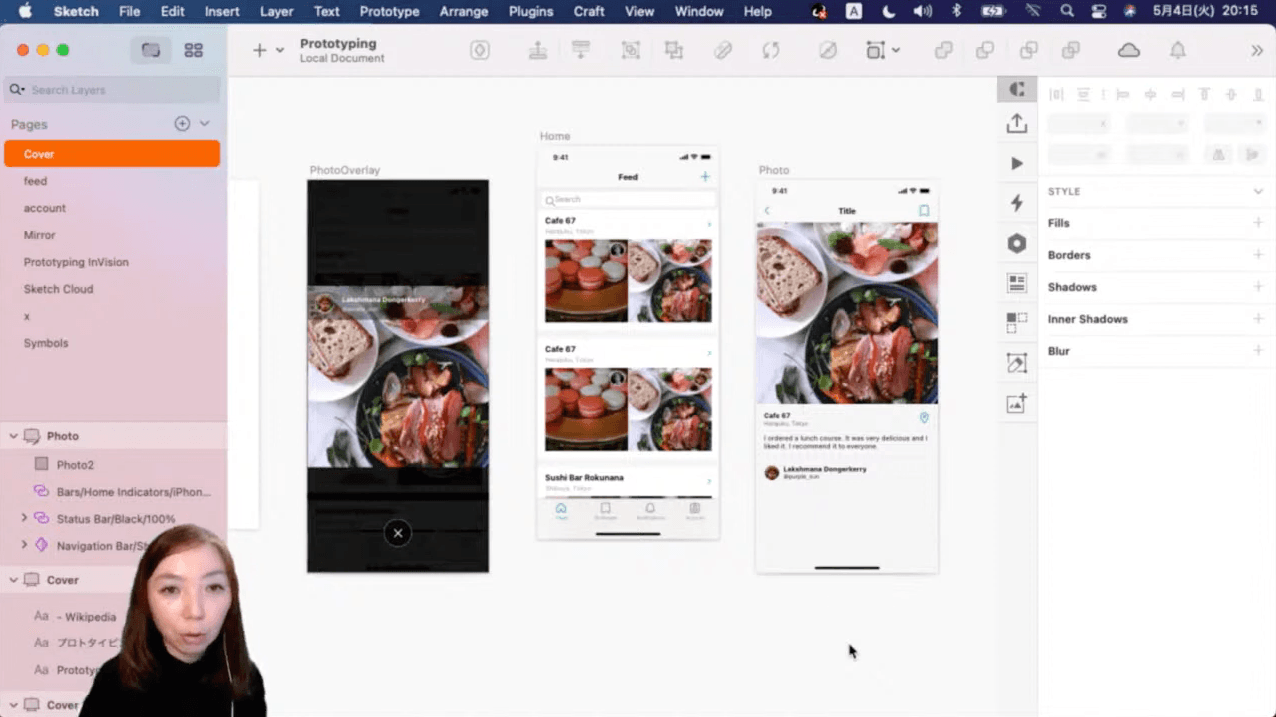1276x717 pixels.
Task: Collapse the STYLE section chevron
Action: pyautogui.click(x=1258, y=191)
